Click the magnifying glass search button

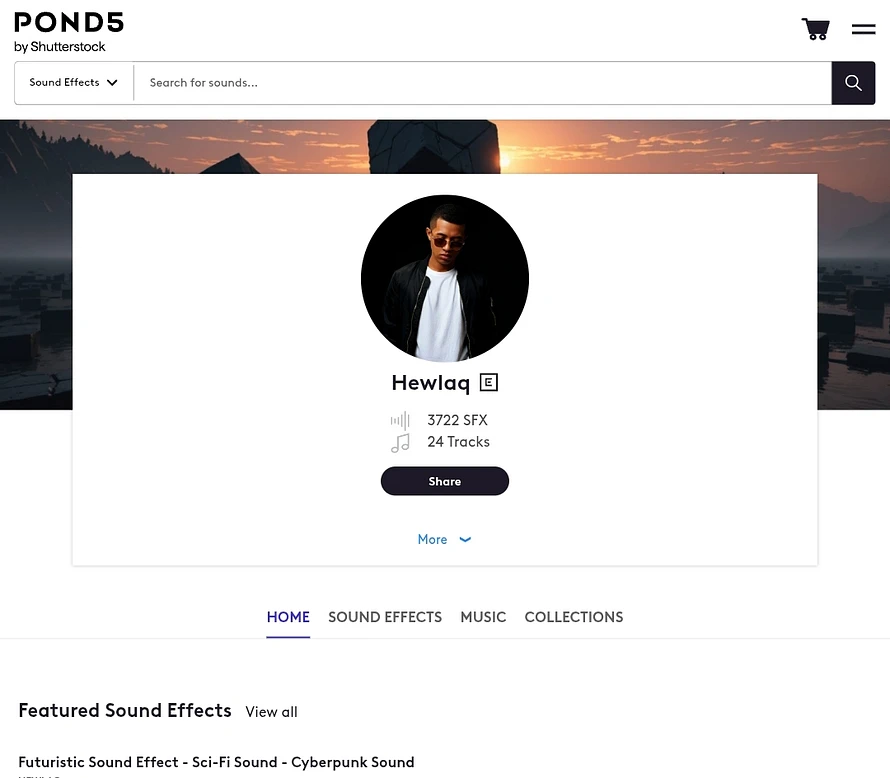853,83
